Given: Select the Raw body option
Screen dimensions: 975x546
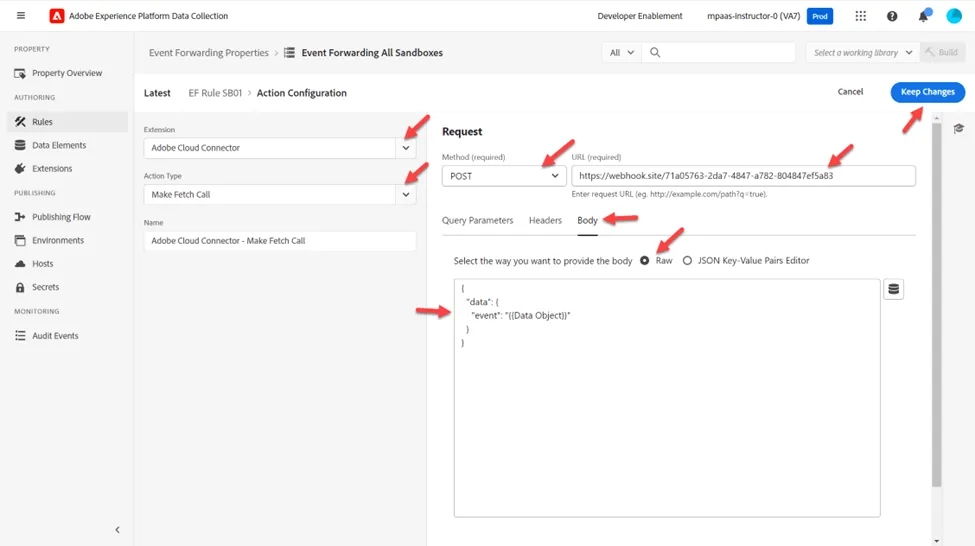Looking at the screenshot, I should (x=644, y=261).
